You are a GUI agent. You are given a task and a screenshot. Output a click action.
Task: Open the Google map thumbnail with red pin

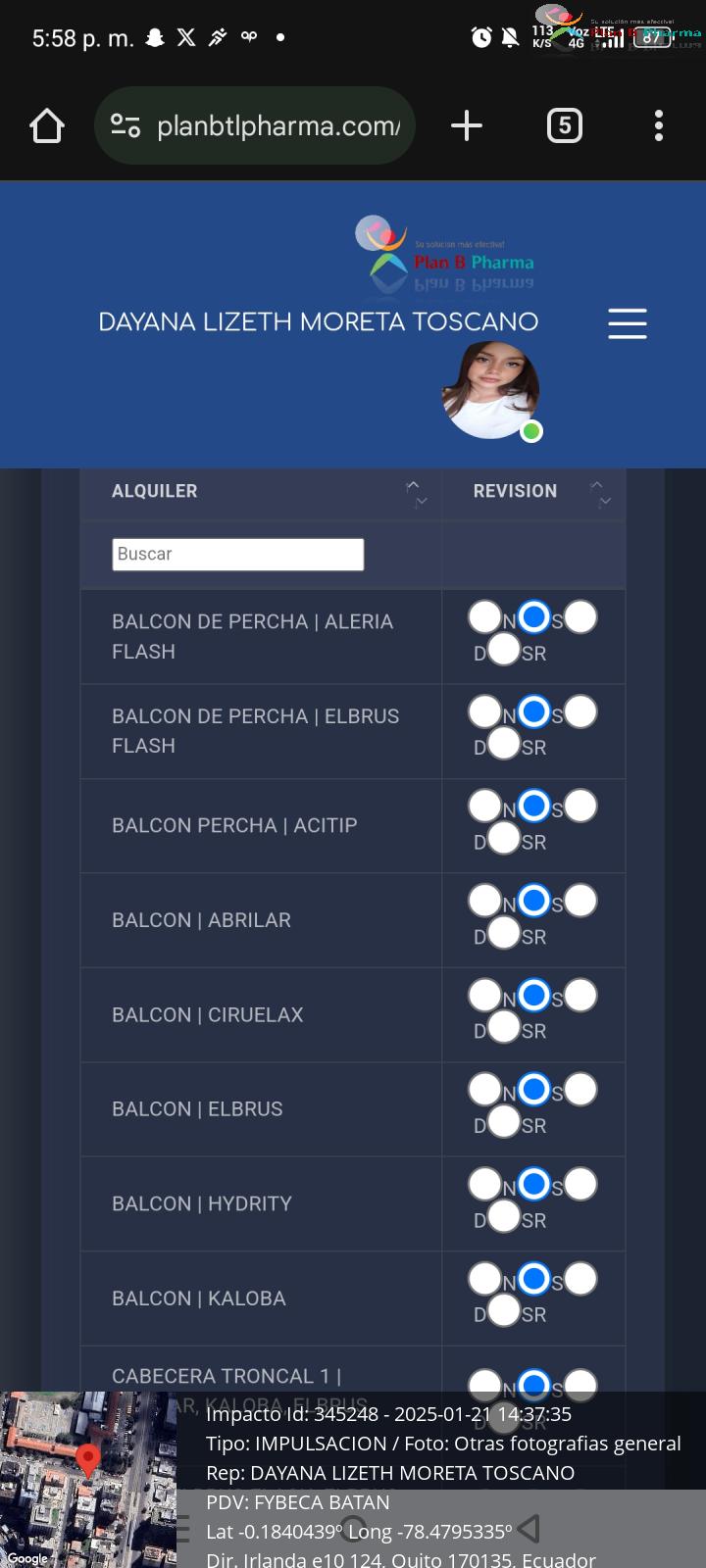pyautogui.click(x=88, y=1480)
